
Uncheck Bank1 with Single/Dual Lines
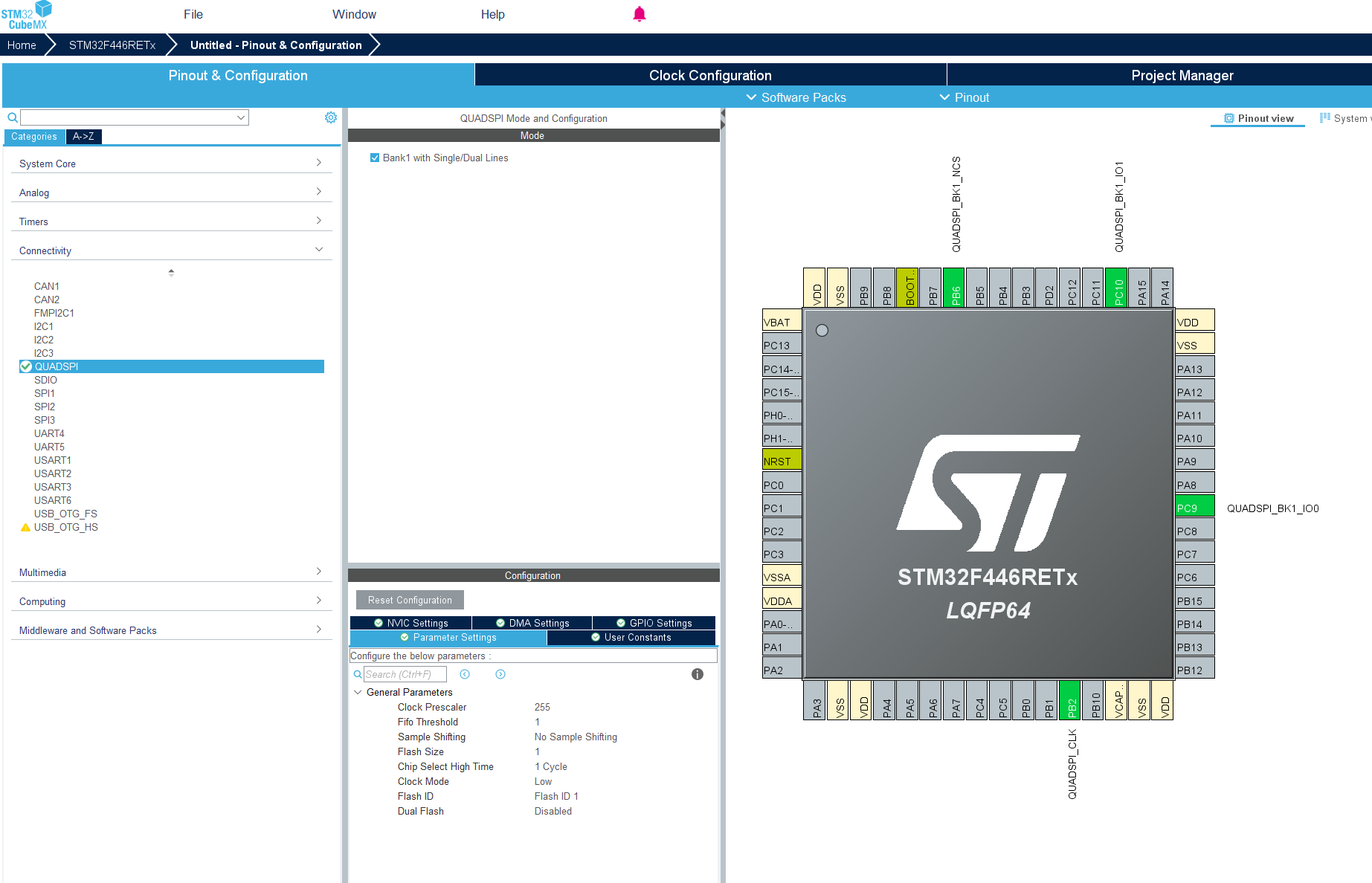pyautogui.click(x=375, y=157)
